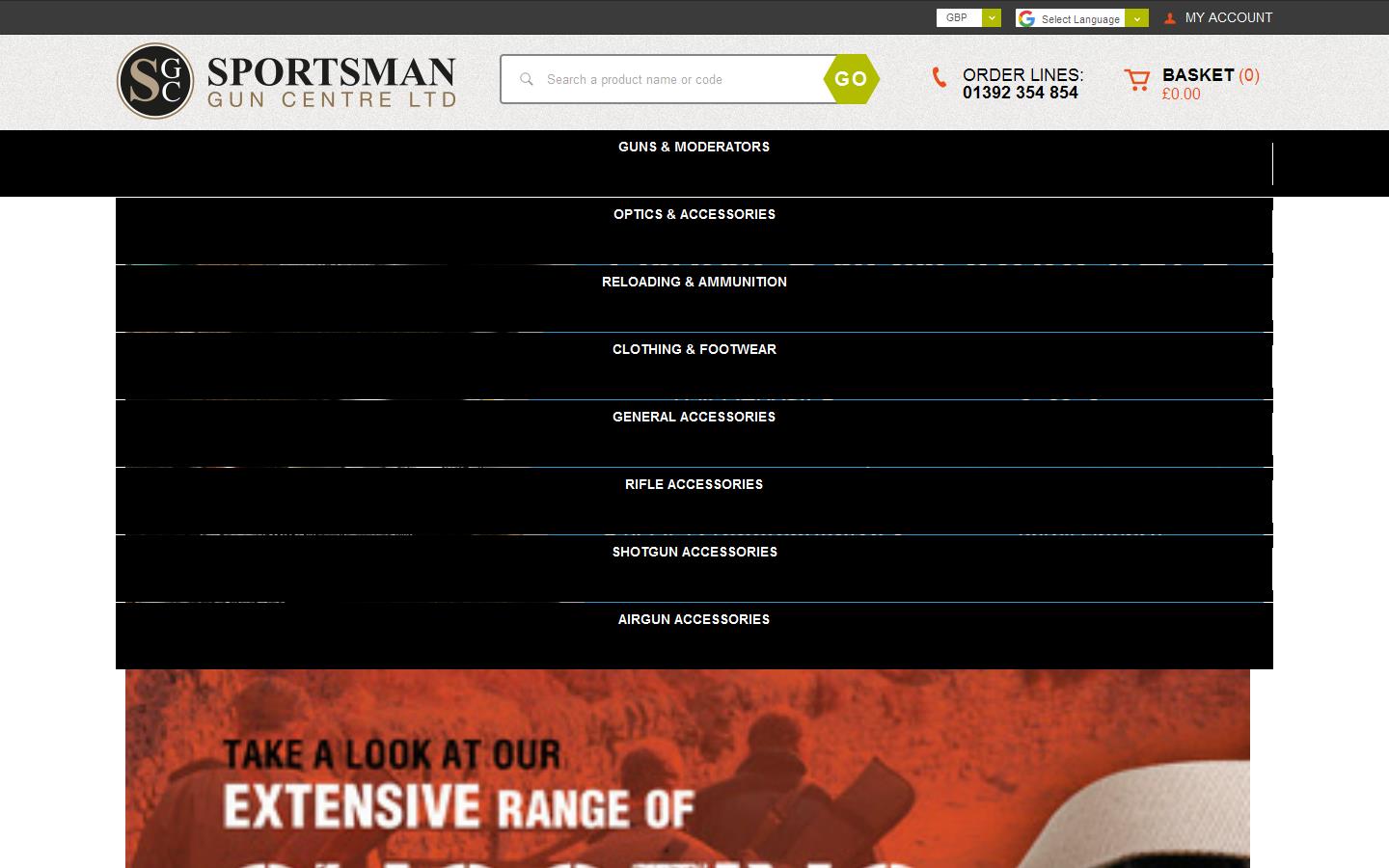Select the Optics & Accessories menu
This screenshot has height=868, width=1389.
pos(694,214)
